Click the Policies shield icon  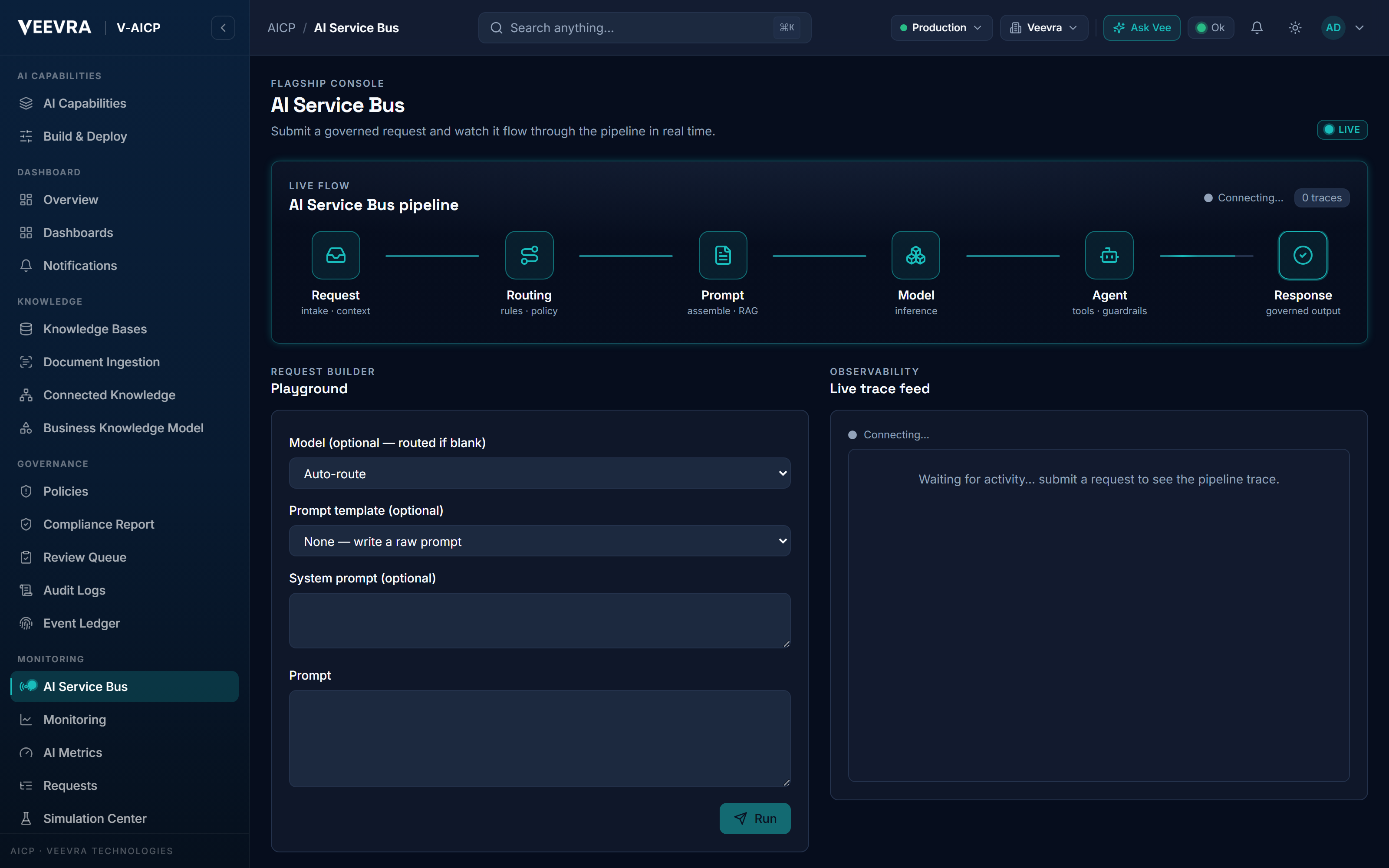coord(26,491)
